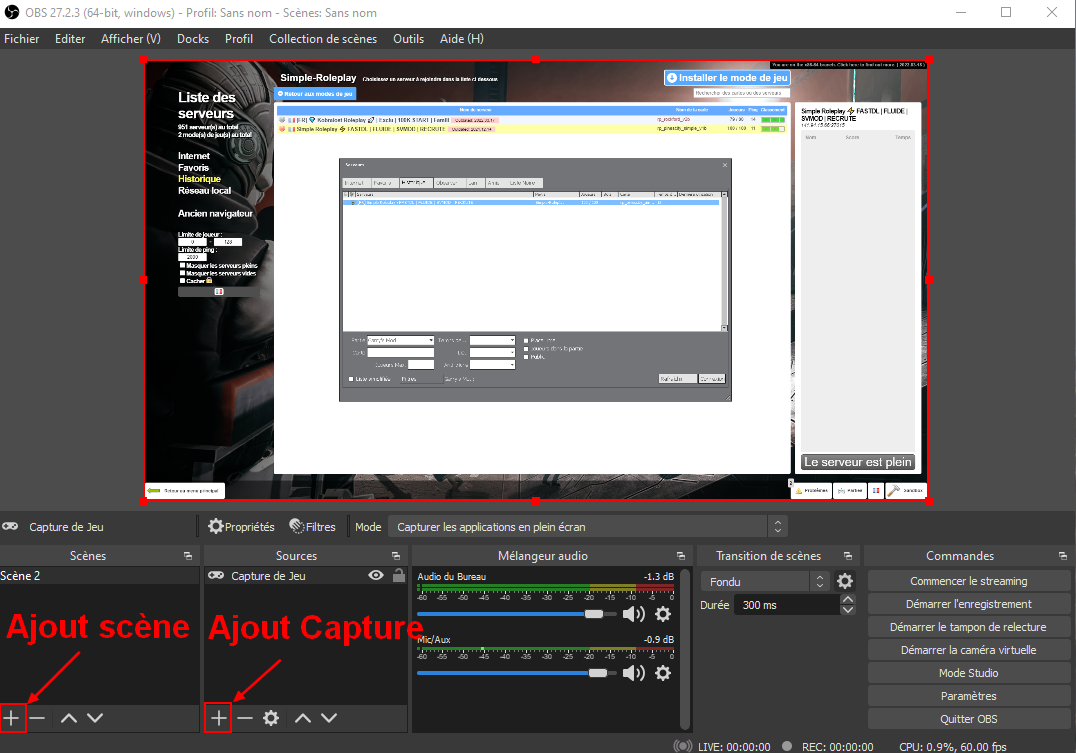Open the Collection de scènes menu
Viewport: 1076px width, 753px height.
click(x=323, y=38)
